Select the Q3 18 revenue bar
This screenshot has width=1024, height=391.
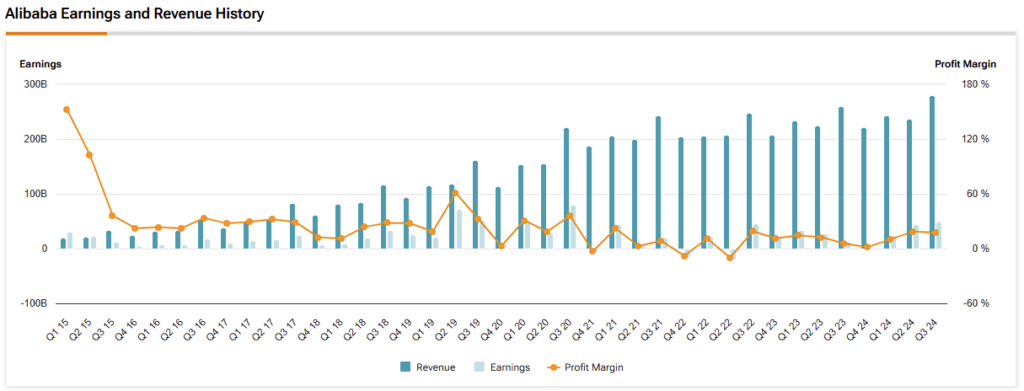pos(383,217)
